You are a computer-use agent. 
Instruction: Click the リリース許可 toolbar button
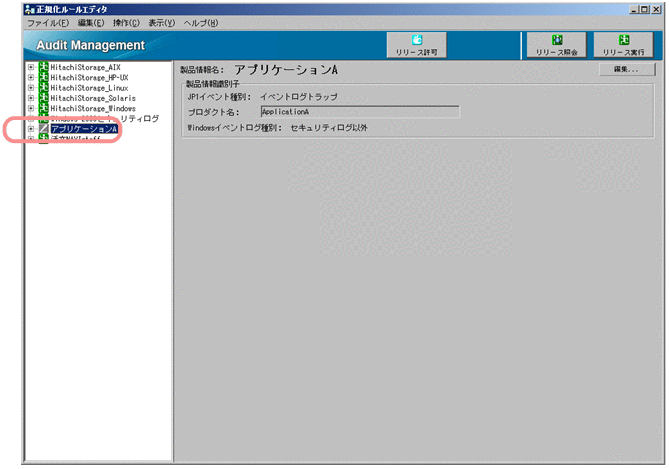(416, 45)
